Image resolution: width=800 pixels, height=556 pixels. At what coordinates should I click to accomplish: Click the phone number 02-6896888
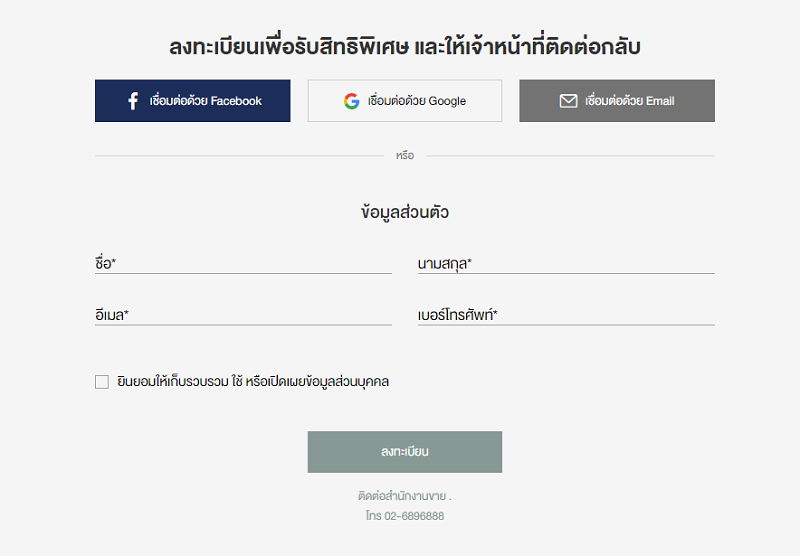[x=414, y=516]
